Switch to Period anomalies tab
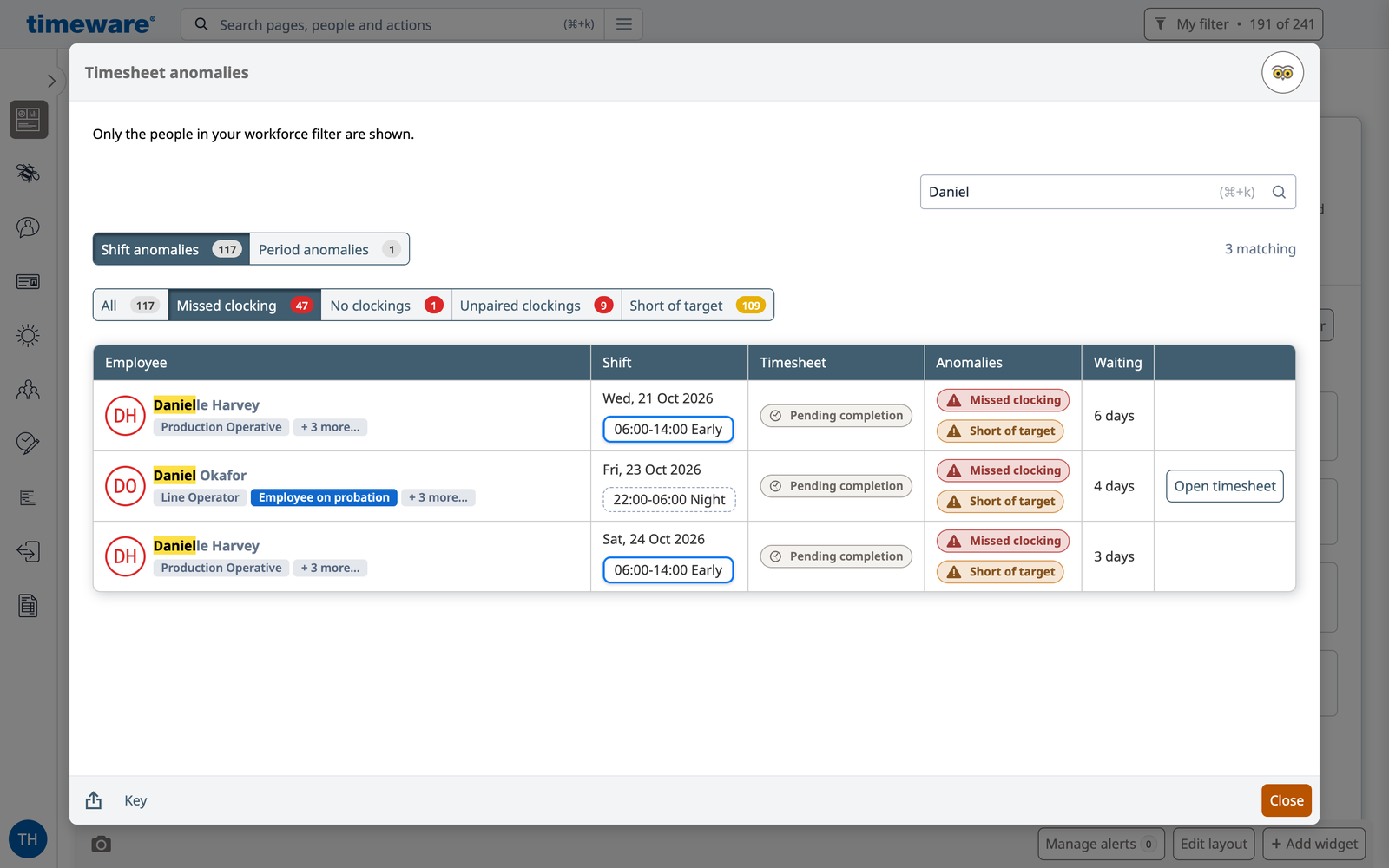This screenshot has height=868, width=1389. (x=329, y=249)
